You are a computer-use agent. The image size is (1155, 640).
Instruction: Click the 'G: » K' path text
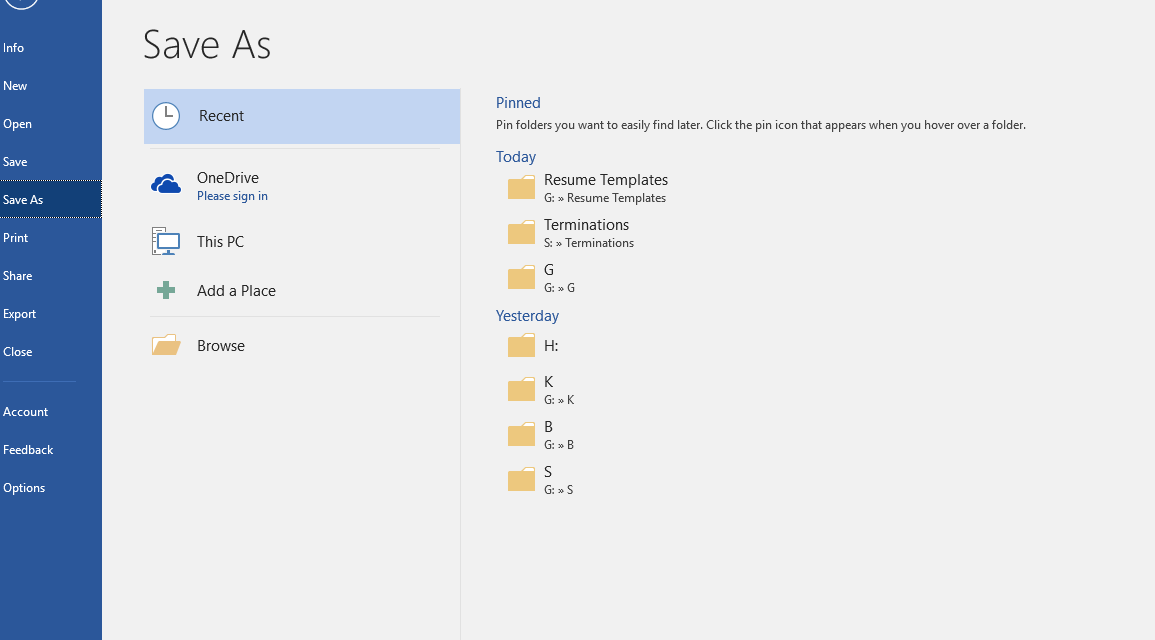[559, 400]
